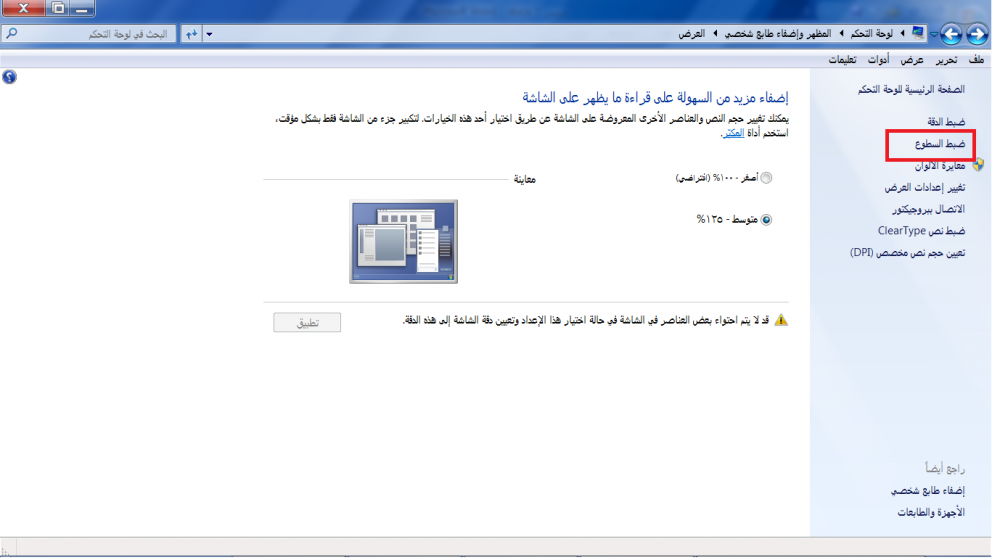Open the المكبر magnifier tool link
This screenshot has height=560, width=1000.
click(x=733, y=132)
